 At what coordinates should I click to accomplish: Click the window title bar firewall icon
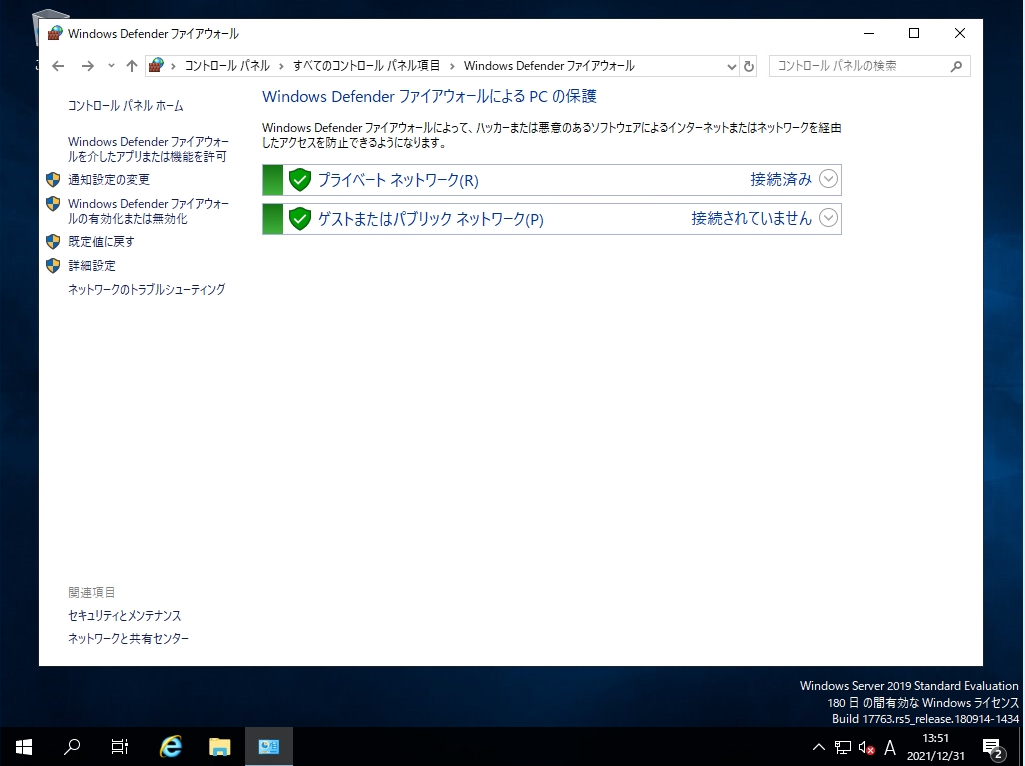point(56,33)
